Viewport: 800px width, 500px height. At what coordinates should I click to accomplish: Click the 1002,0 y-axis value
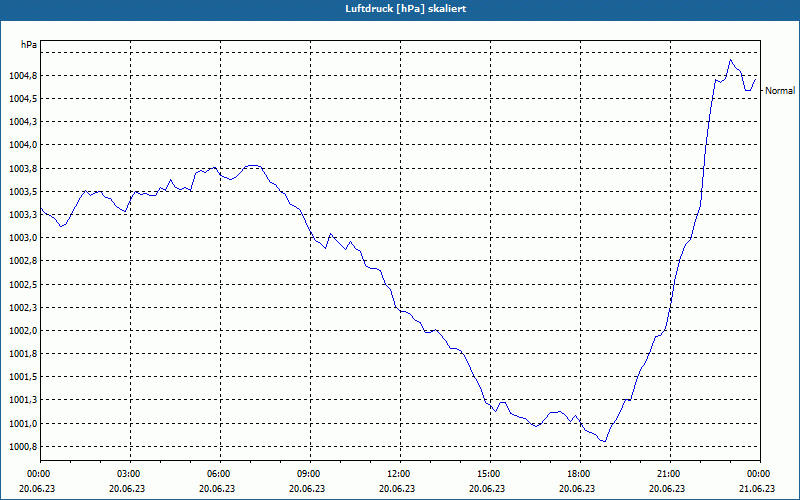click(23, 331)
